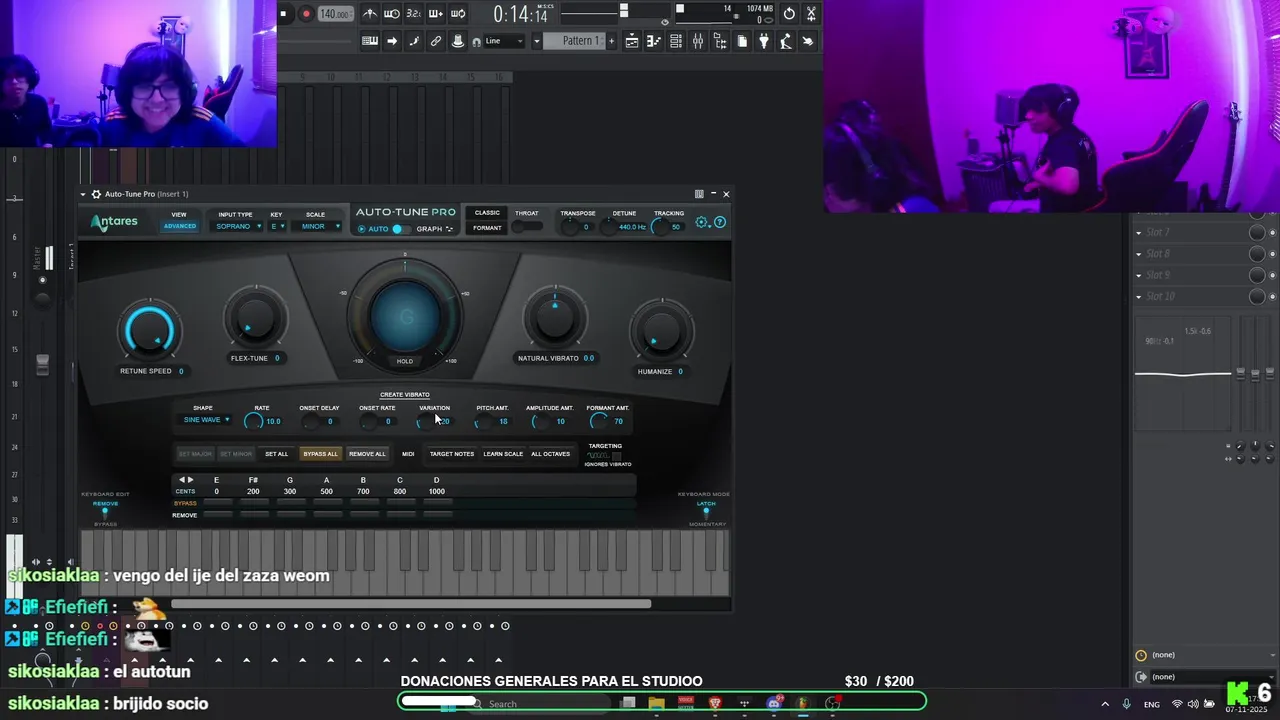Open the Line snap dropdown
Image resolution: width=1280 pixels, height=720 pixels.
coord(505,41)
